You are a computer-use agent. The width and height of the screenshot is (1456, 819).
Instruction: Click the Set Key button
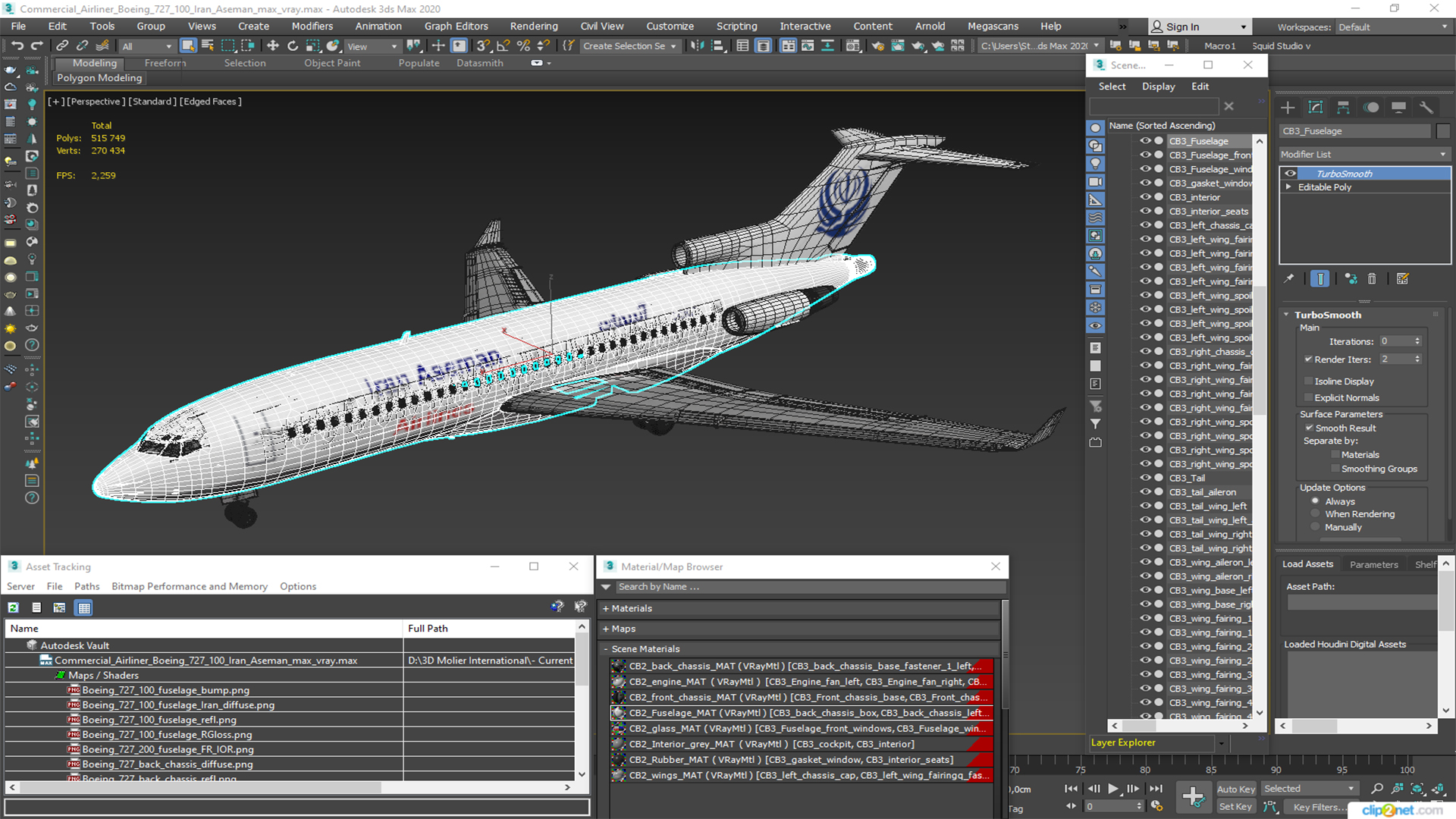point(1235,807)
